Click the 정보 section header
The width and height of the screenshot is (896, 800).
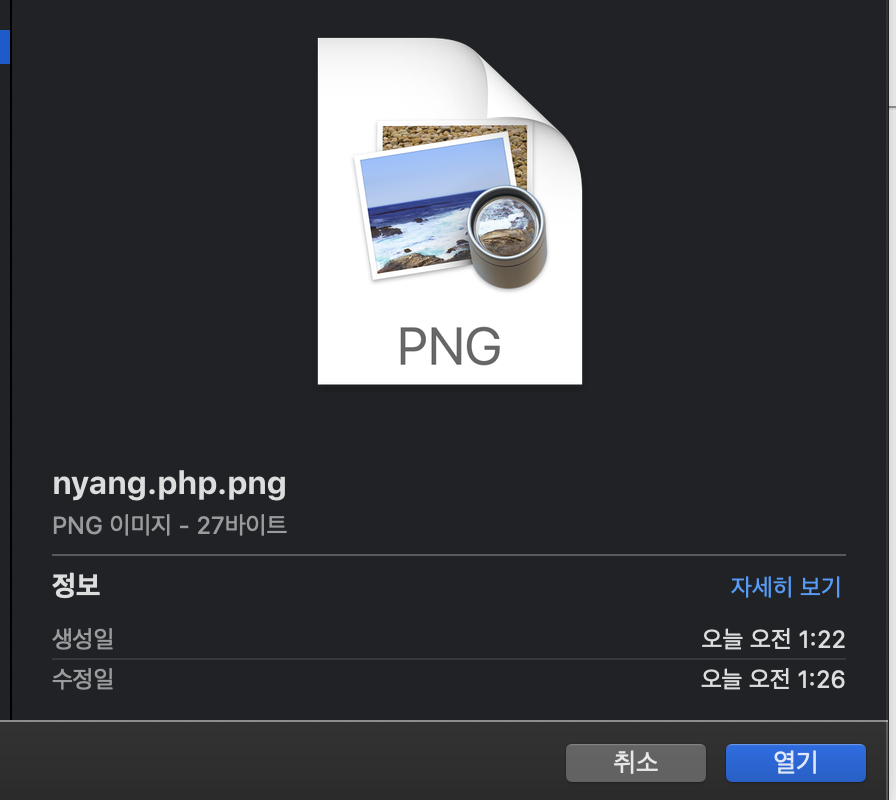coord(76,585)
